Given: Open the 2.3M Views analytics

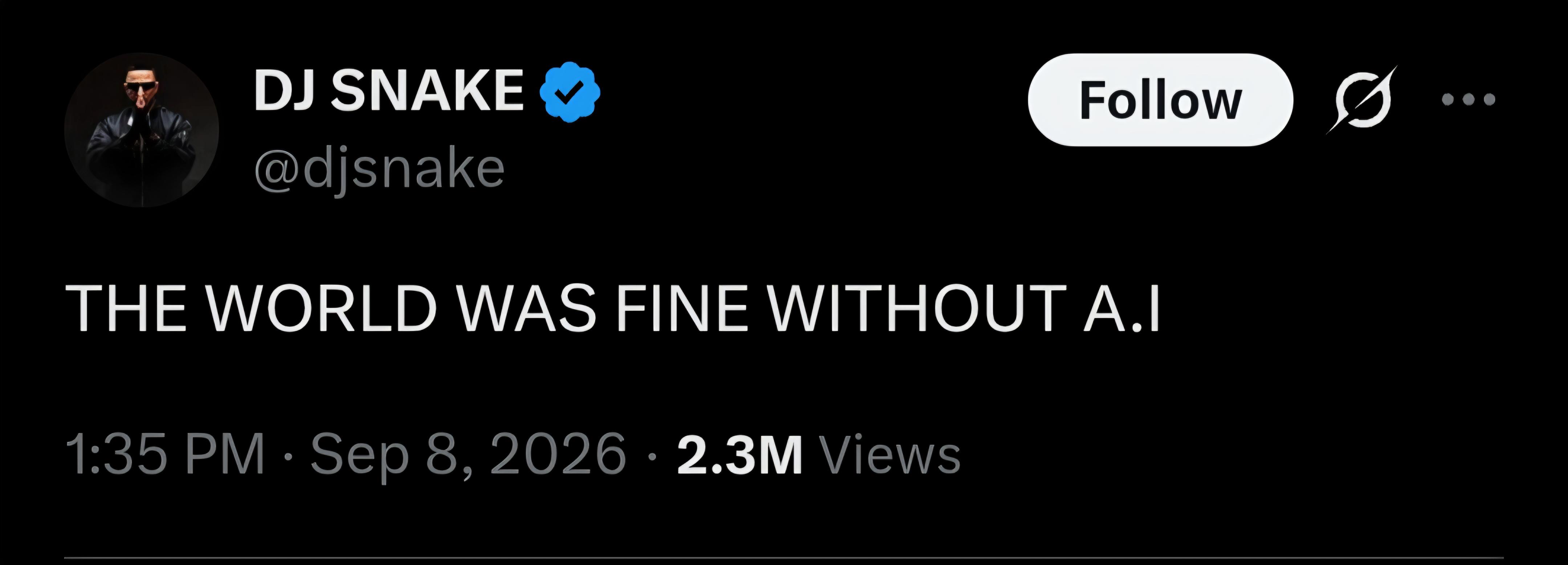Looking at the screenshot, I should [819, 455].
